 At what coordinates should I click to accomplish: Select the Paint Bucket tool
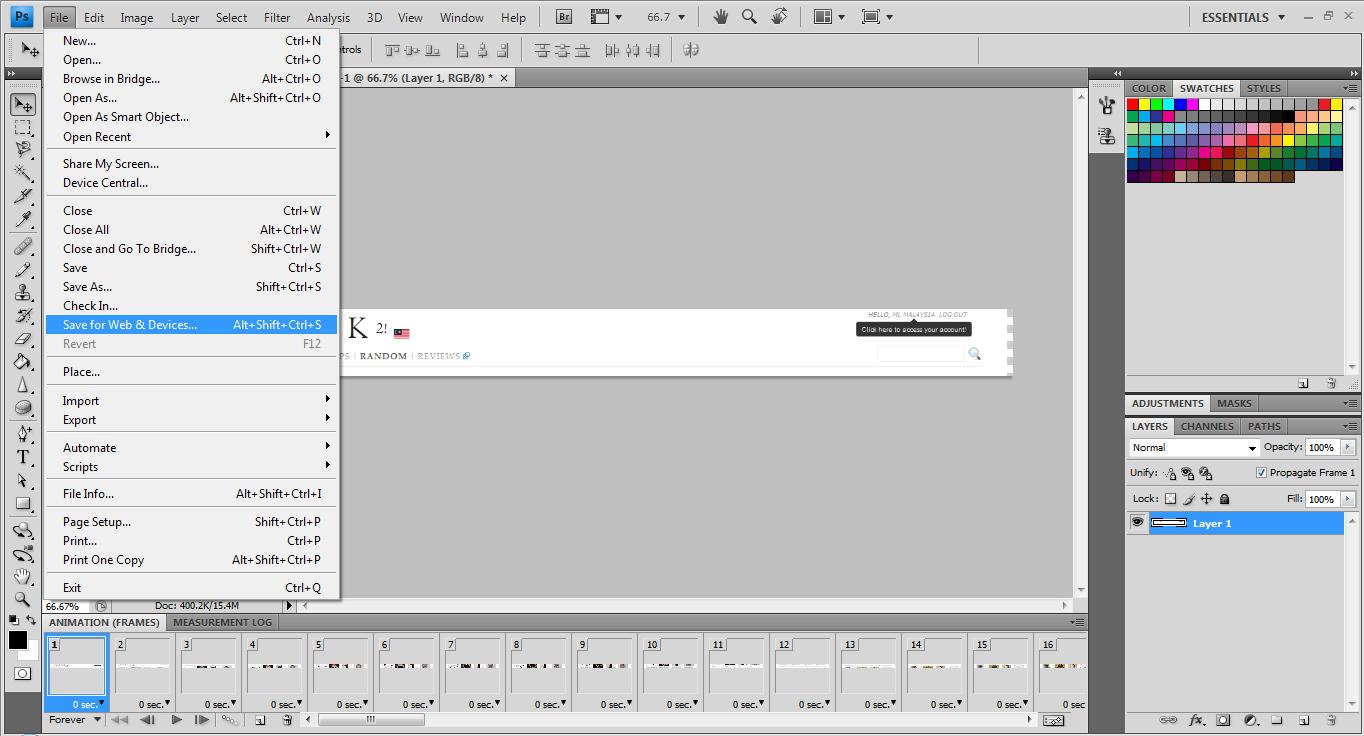click(x=23, y=362)
